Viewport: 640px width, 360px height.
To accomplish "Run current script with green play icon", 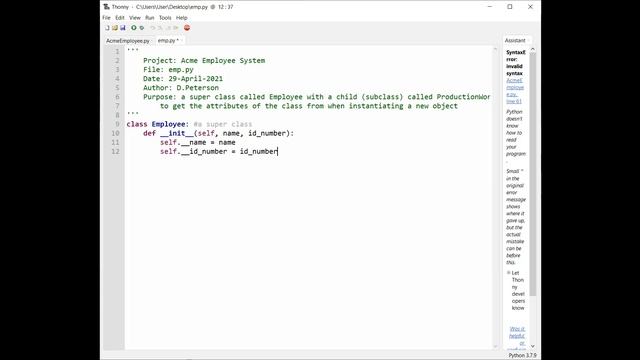I will 134,28.
